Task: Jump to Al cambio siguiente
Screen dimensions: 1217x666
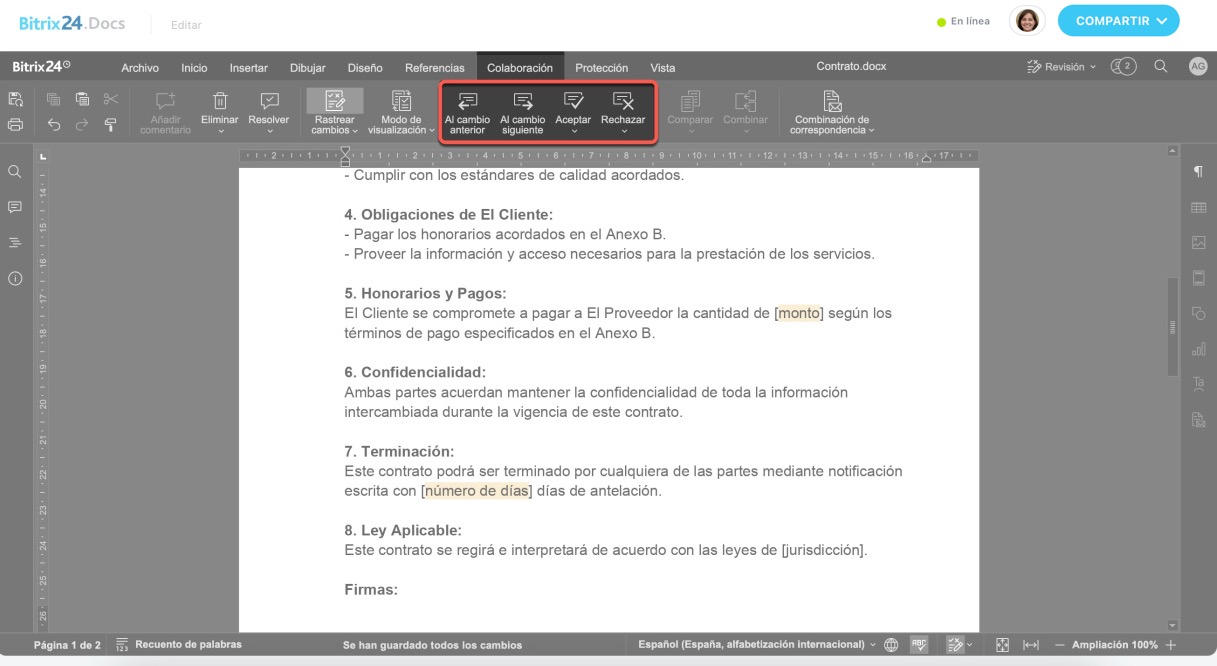Action: (x=522, y=112)
